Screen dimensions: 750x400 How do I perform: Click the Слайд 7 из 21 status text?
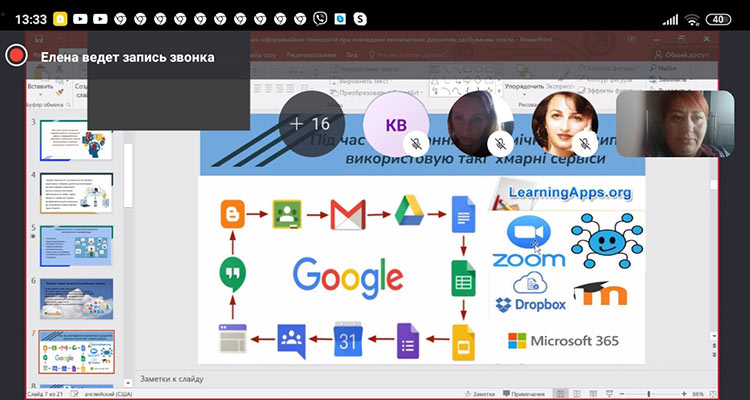[x=46, y=394]
